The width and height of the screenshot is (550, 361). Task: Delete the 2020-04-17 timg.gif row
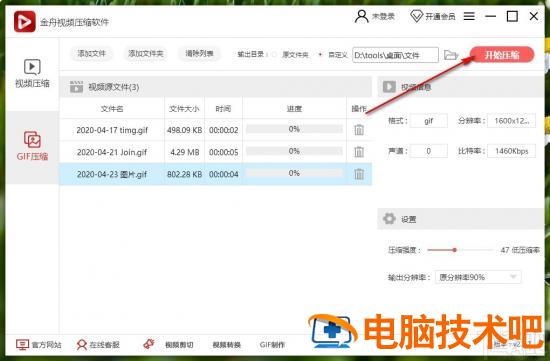point(359,130)
